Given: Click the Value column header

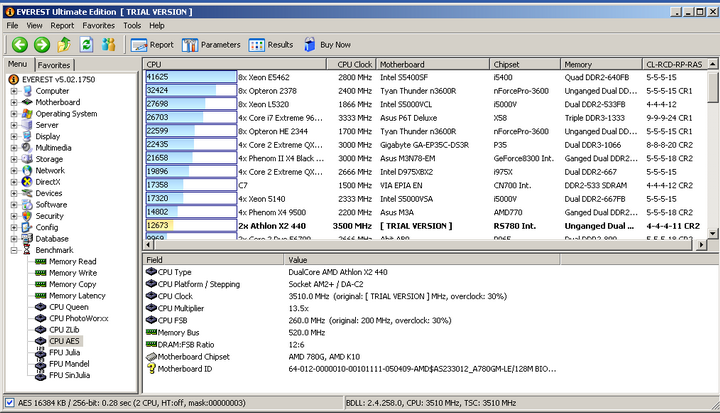Looking at the screenshot, I should pos(422,260).
